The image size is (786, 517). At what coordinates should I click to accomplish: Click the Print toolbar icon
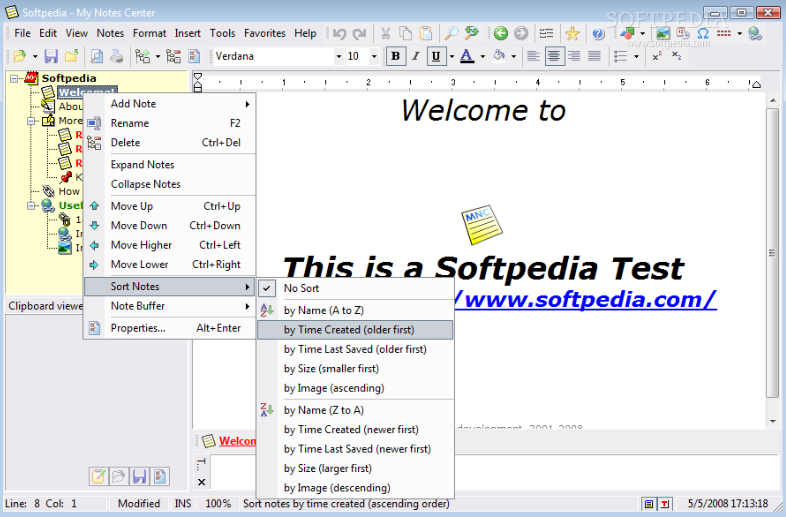[x=116, y=56]
